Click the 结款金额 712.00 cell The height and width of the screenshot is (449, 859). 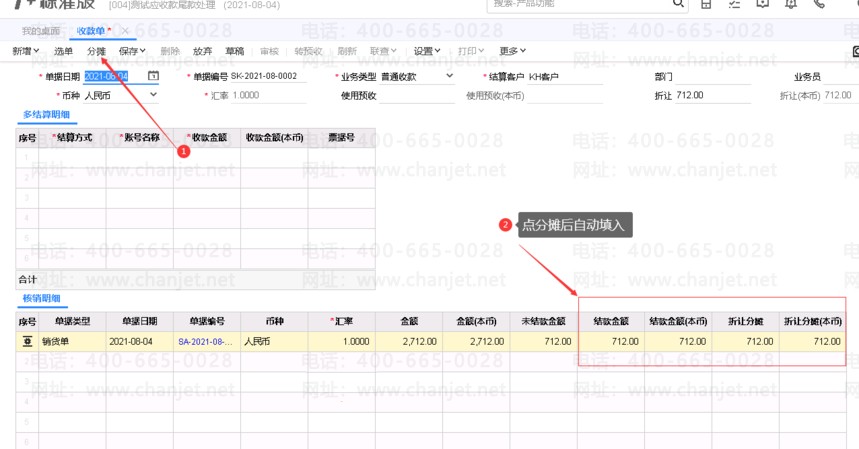611,342
